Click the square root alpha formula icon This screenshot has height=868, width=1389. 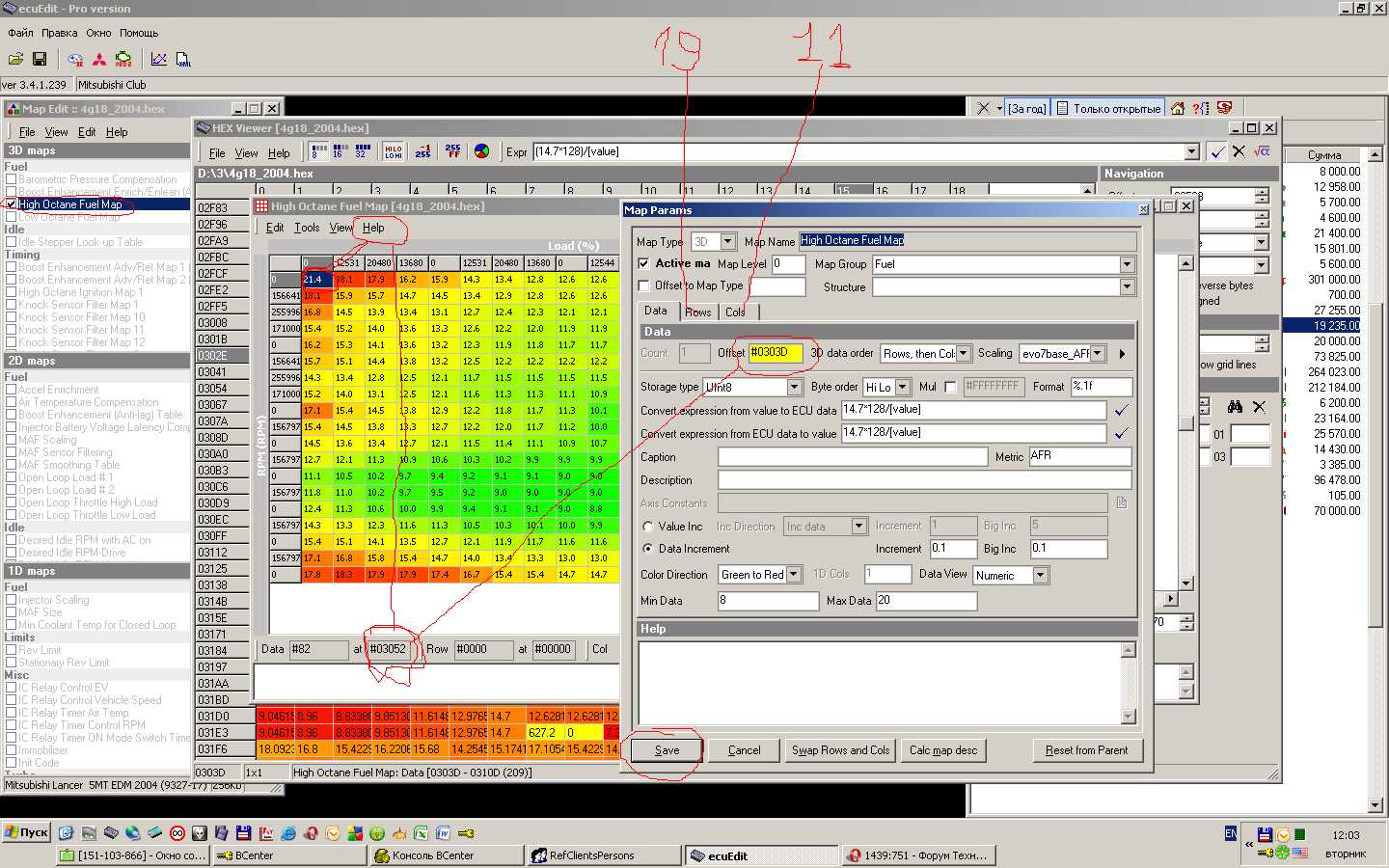[1262, 151]
